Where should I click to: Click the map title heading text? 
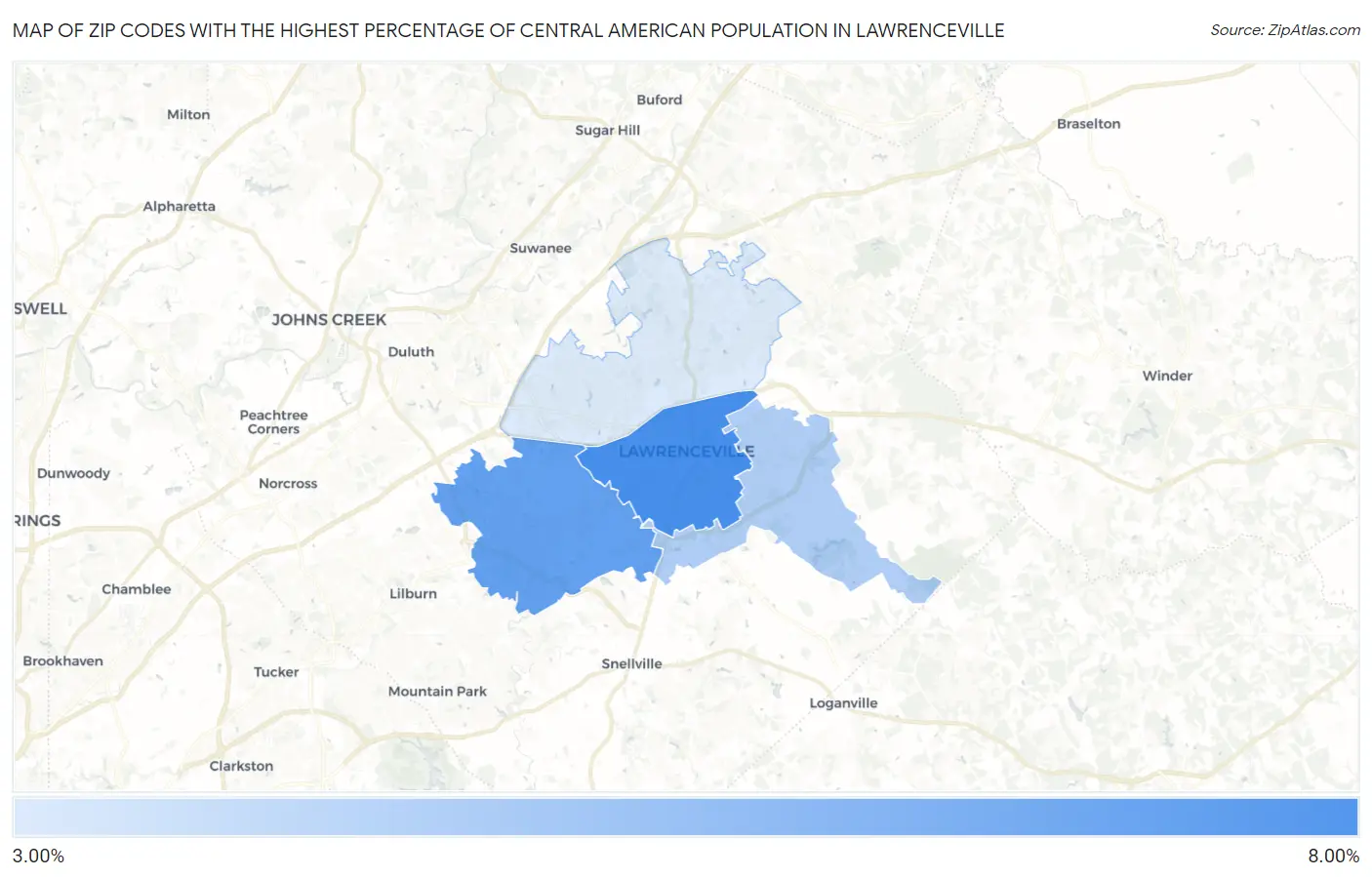[x=508, y=30]
